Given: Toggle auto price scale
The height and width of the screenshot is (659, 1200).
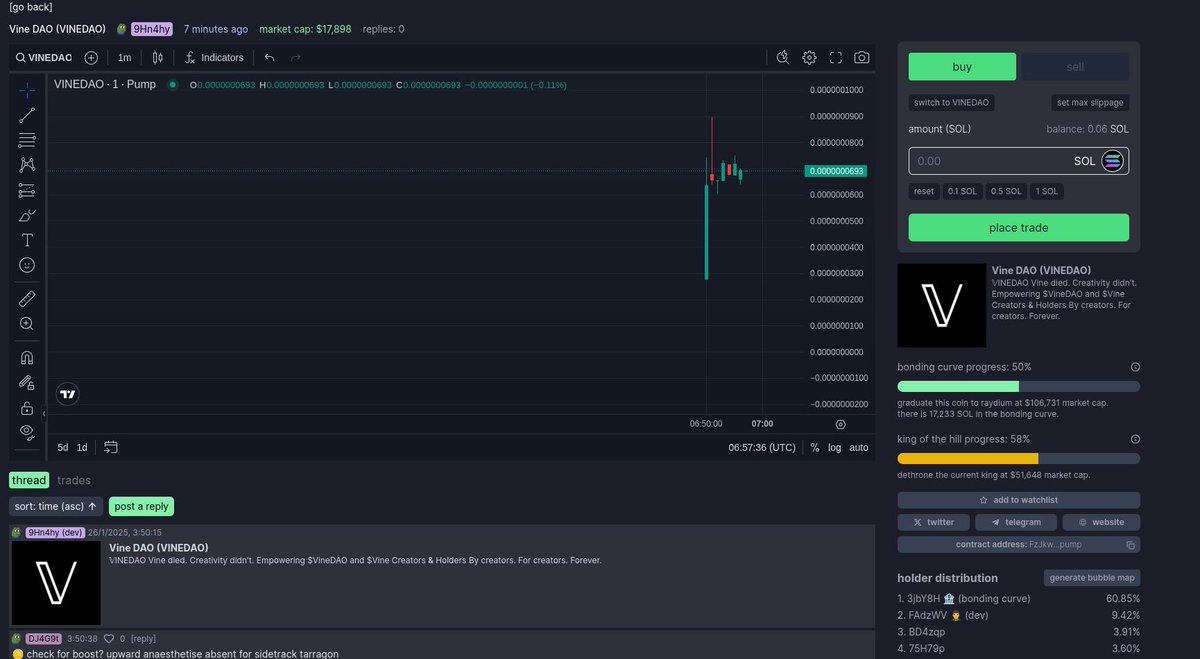Looking at the screenshot, I should point(859,447).
